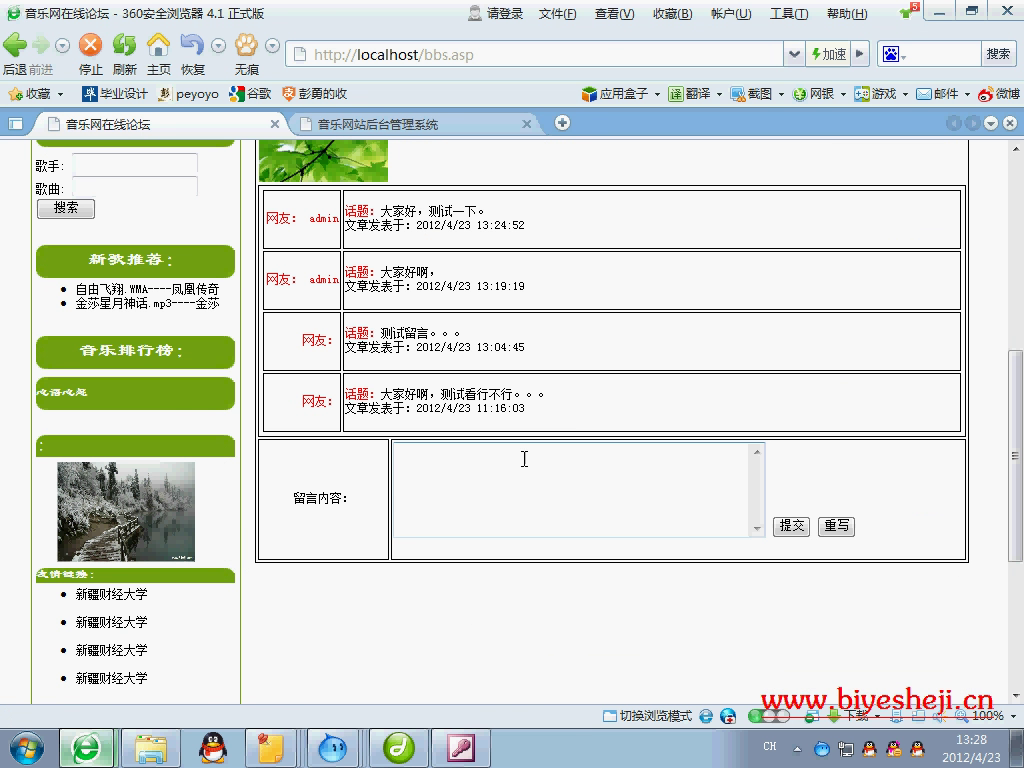The width and height of the screenshot is (1024, 768).
Task: Click the 留言内容 message textarea
Action: 578,490
